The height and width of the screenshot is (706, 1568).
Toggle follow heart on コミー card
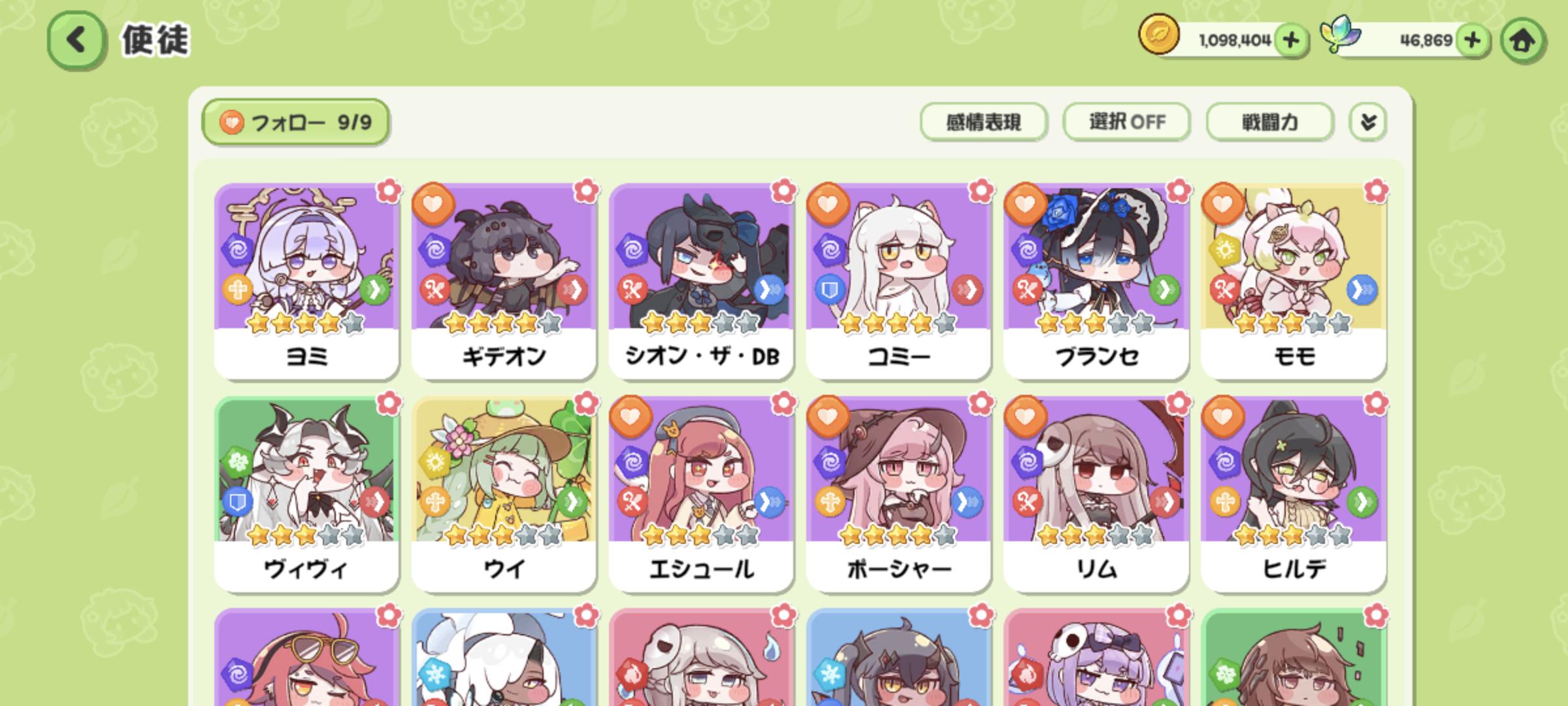pyautogui.click(x=828, y=204)
